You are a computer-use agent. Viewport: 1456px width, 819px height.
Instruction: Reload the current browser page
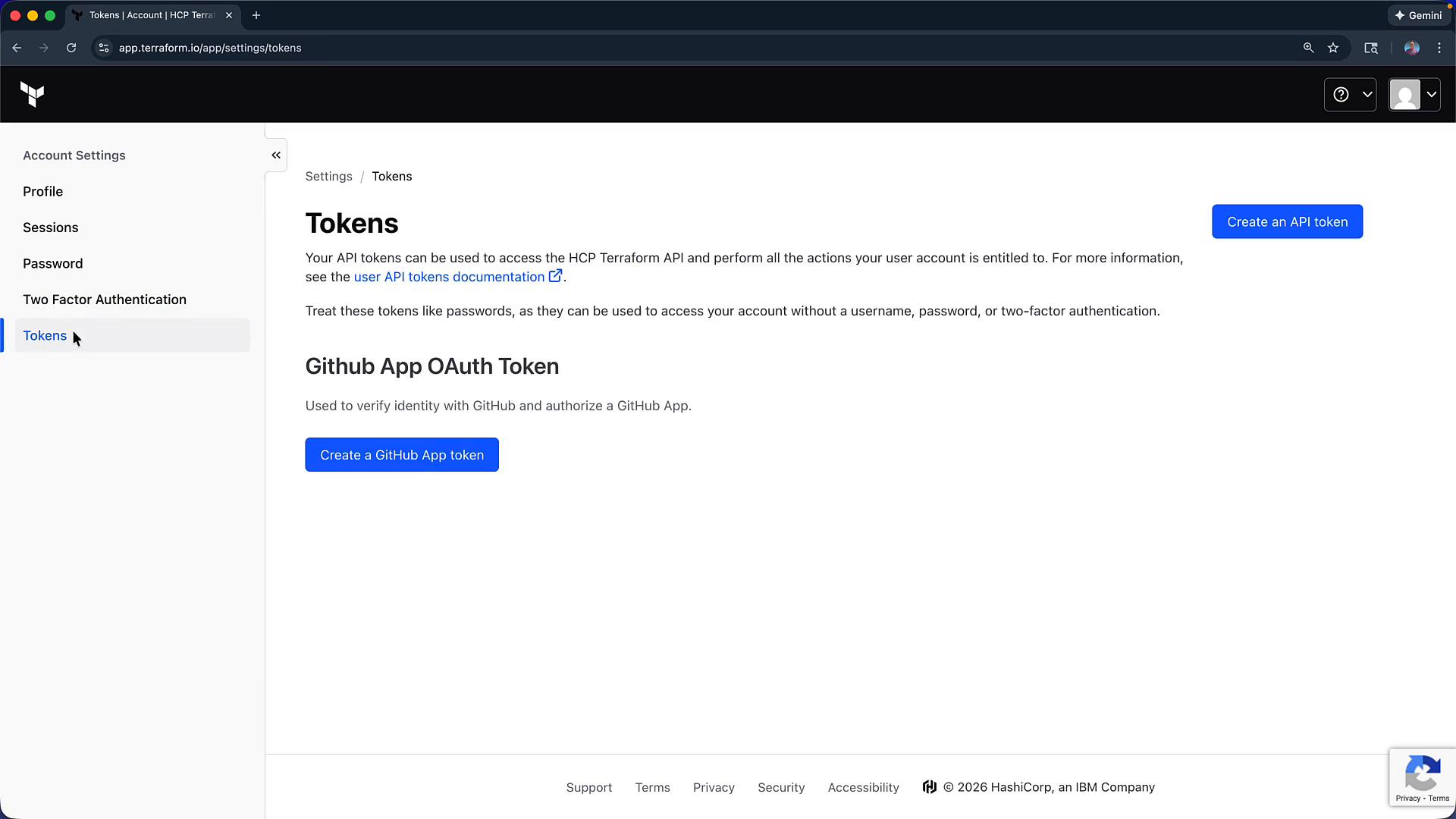pyautogui.click(x=71, y=48)
